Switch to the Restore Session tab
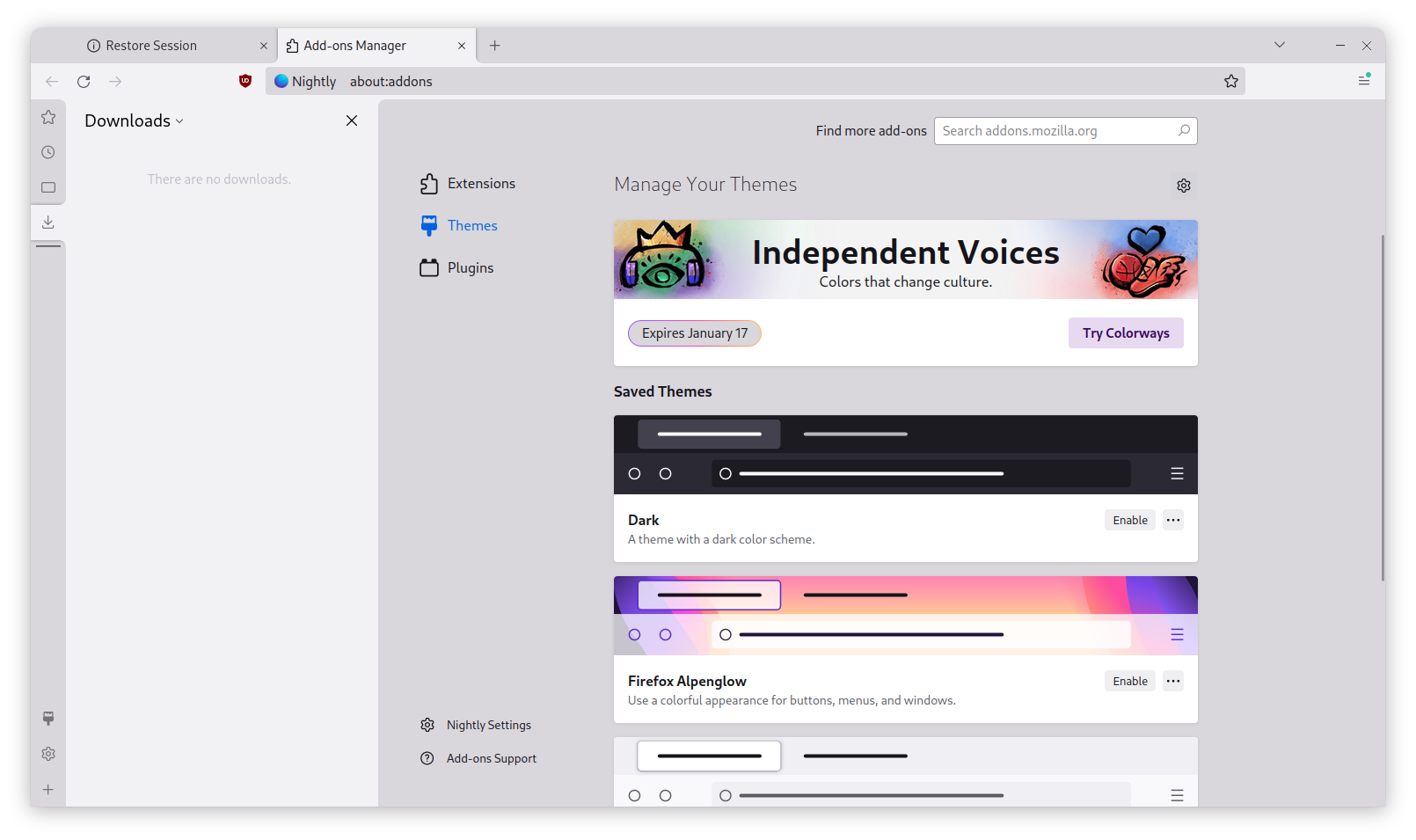The image size is (1416, 840). 176,46
